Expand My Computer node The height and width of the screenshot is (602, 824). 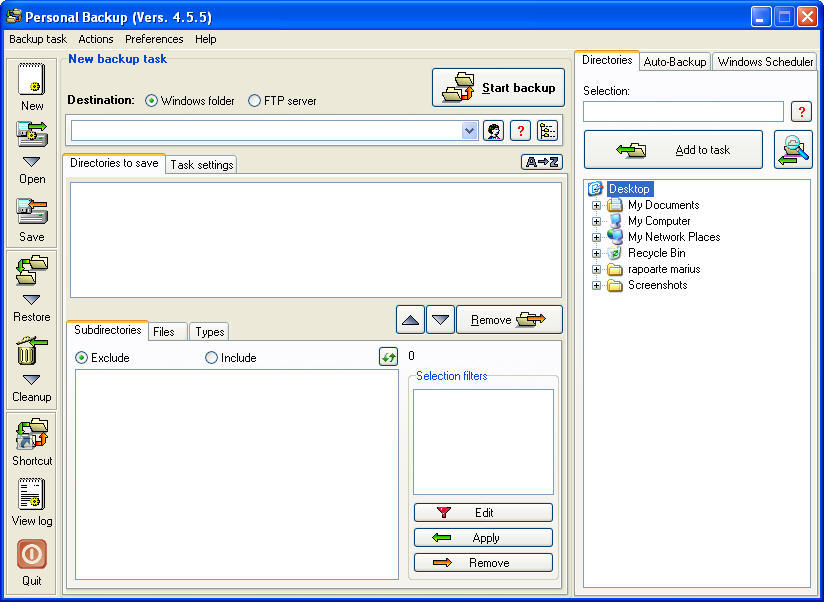[x=596, y=221]
